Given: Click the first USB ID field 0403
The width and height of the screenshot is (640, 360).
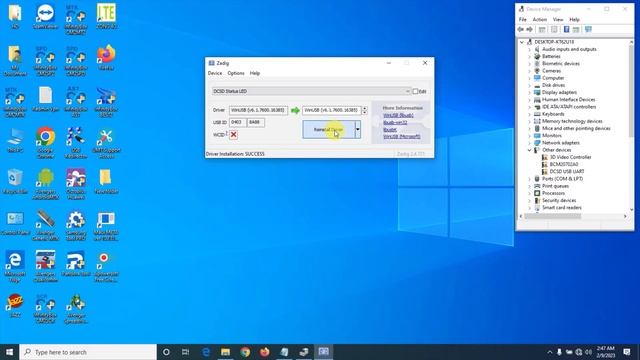Looking at the screenshot, I should 237,122.
